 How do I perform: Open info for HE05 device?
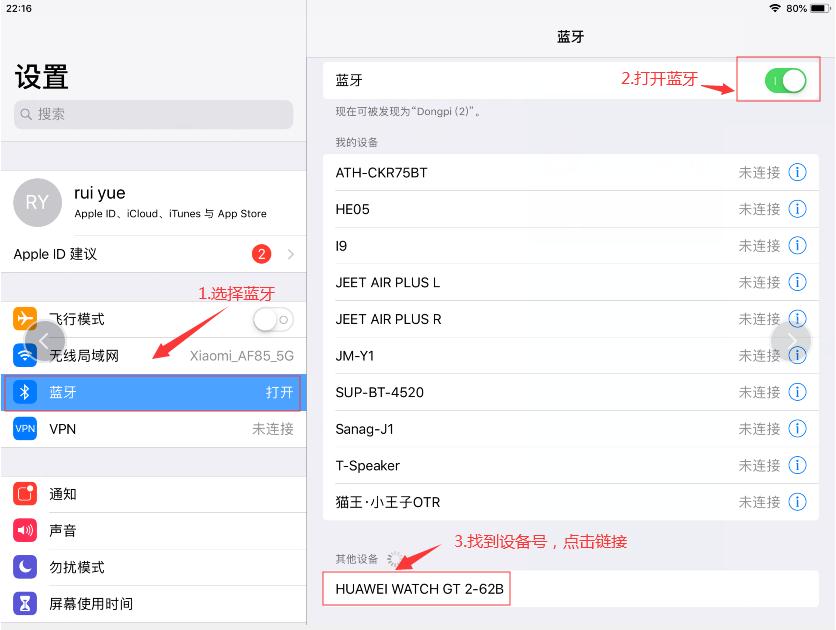[x=797, y=209]
